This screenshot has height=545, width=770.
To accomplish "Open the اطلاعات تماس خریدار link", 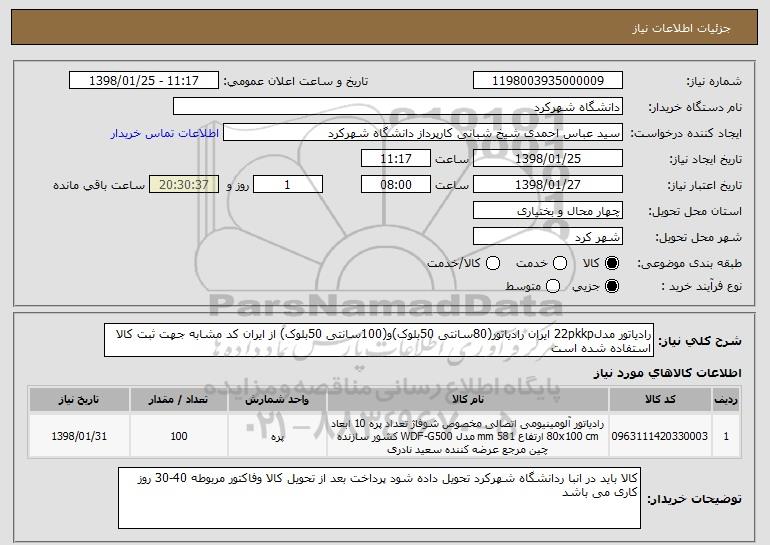I will pyautogui.click(x=165, y=133).
